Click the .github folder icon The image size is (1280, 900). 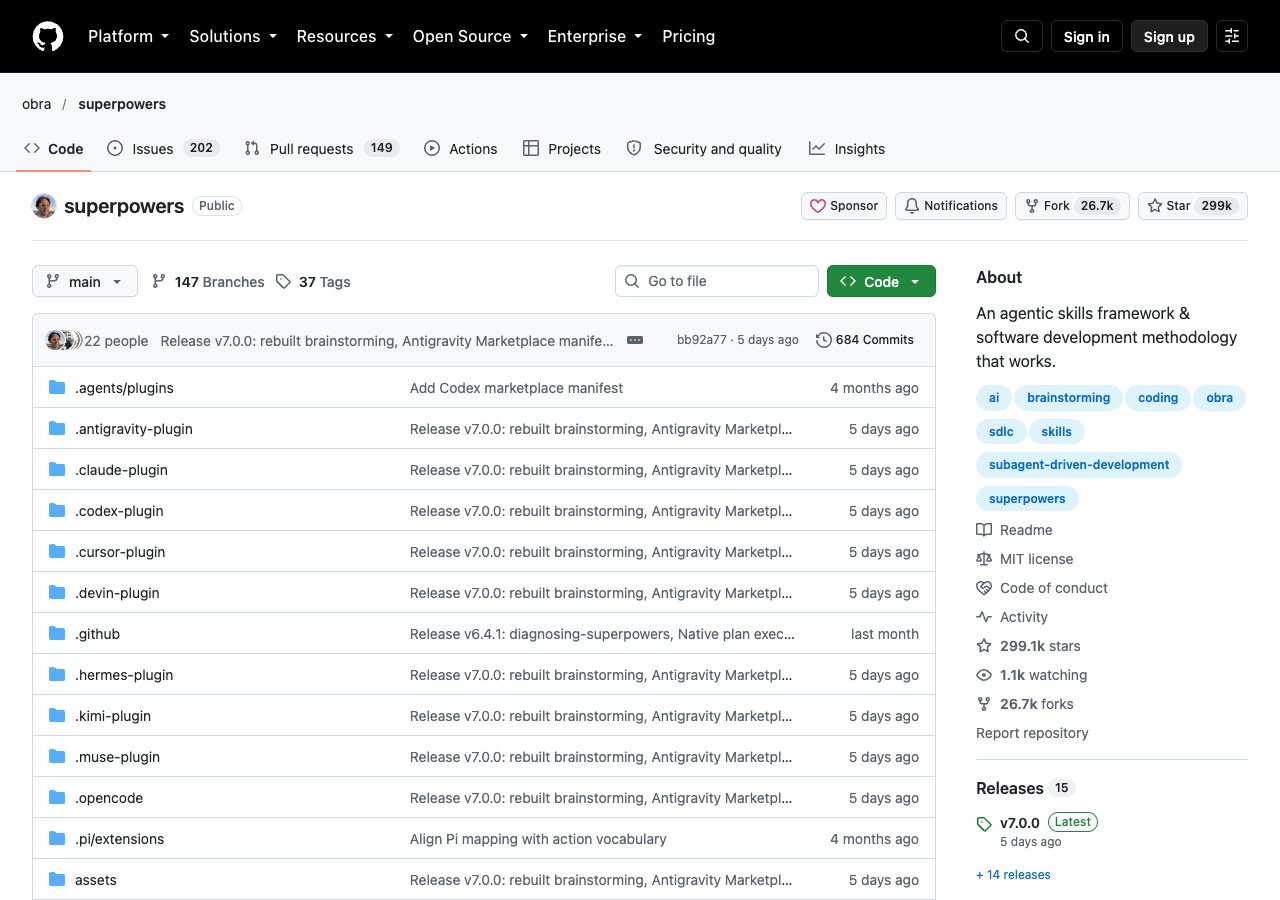(57, 634)
